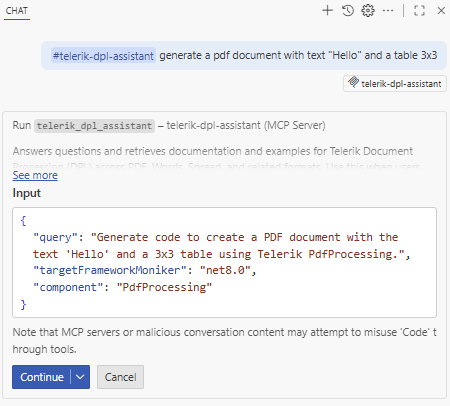Click the "component" key in JSON
This screenshot has height=406, width=450.
(68, 287)
